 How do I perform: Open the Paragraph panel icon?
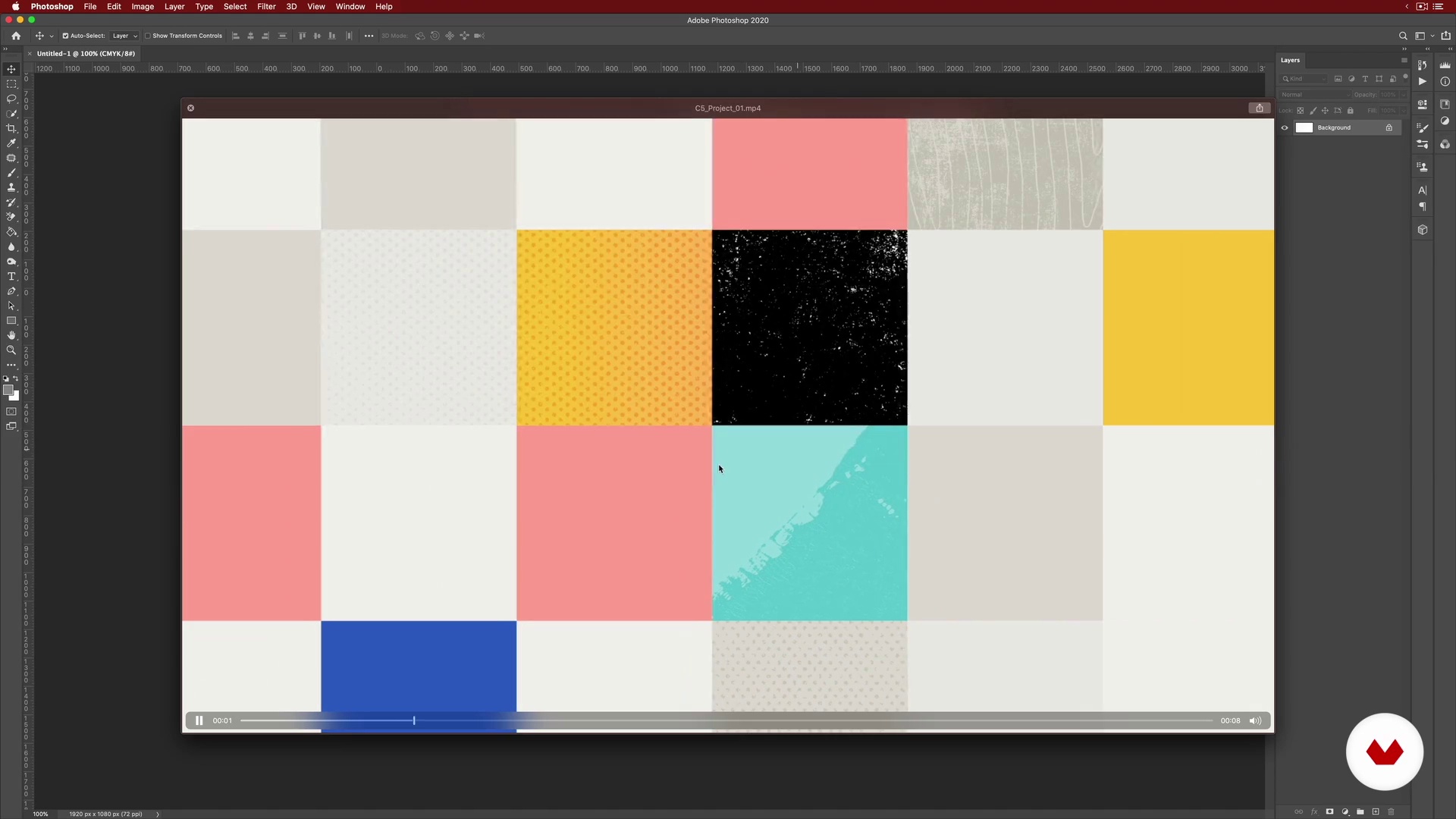tap(1423, 206)
